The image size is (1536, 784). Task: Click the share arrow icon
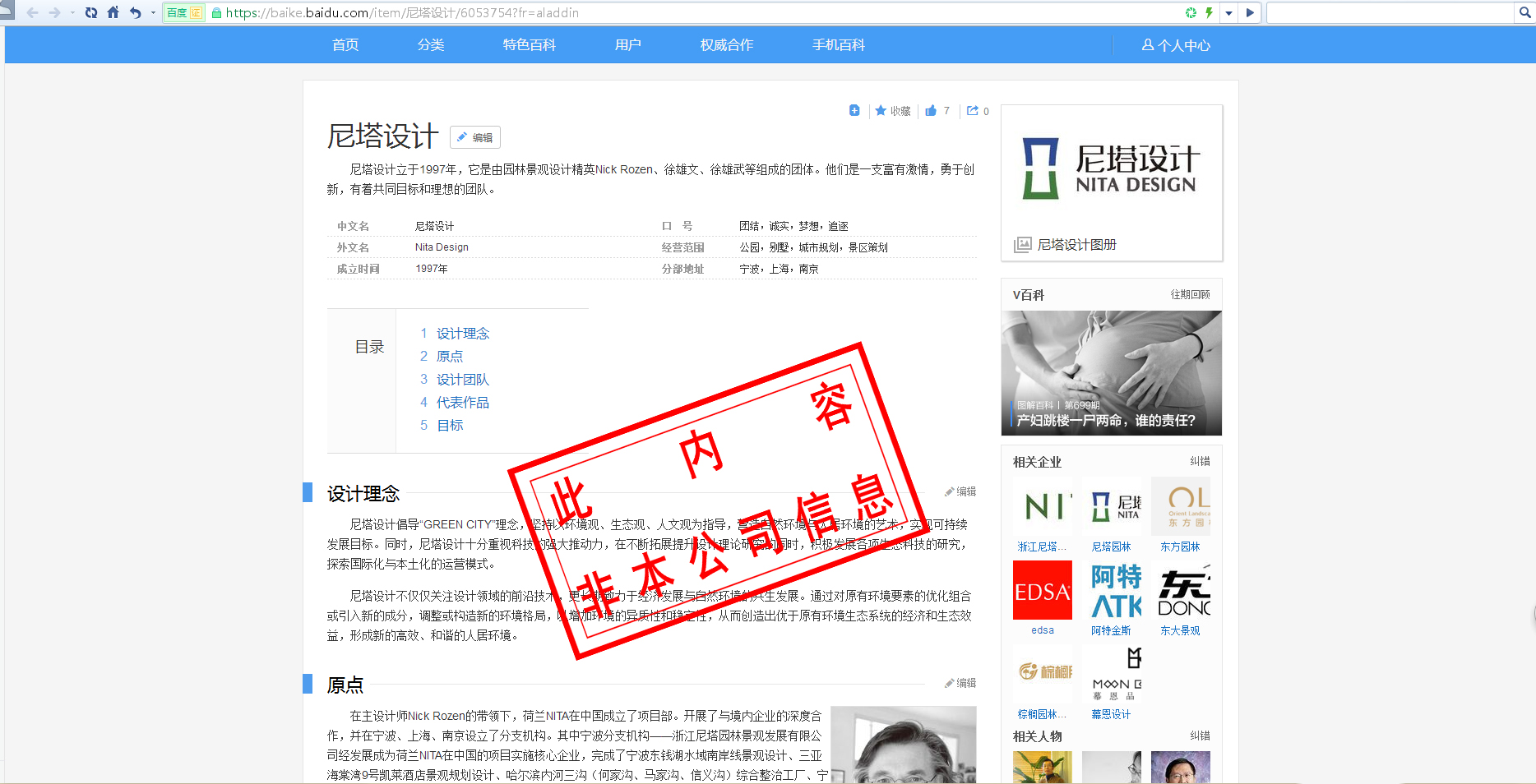973,110
